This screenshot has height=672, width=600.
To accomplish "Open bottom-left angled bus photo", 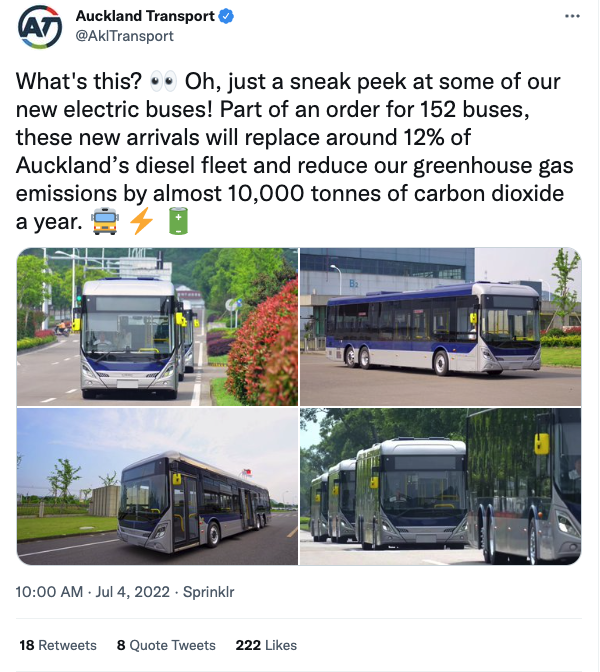I will 157,486.
